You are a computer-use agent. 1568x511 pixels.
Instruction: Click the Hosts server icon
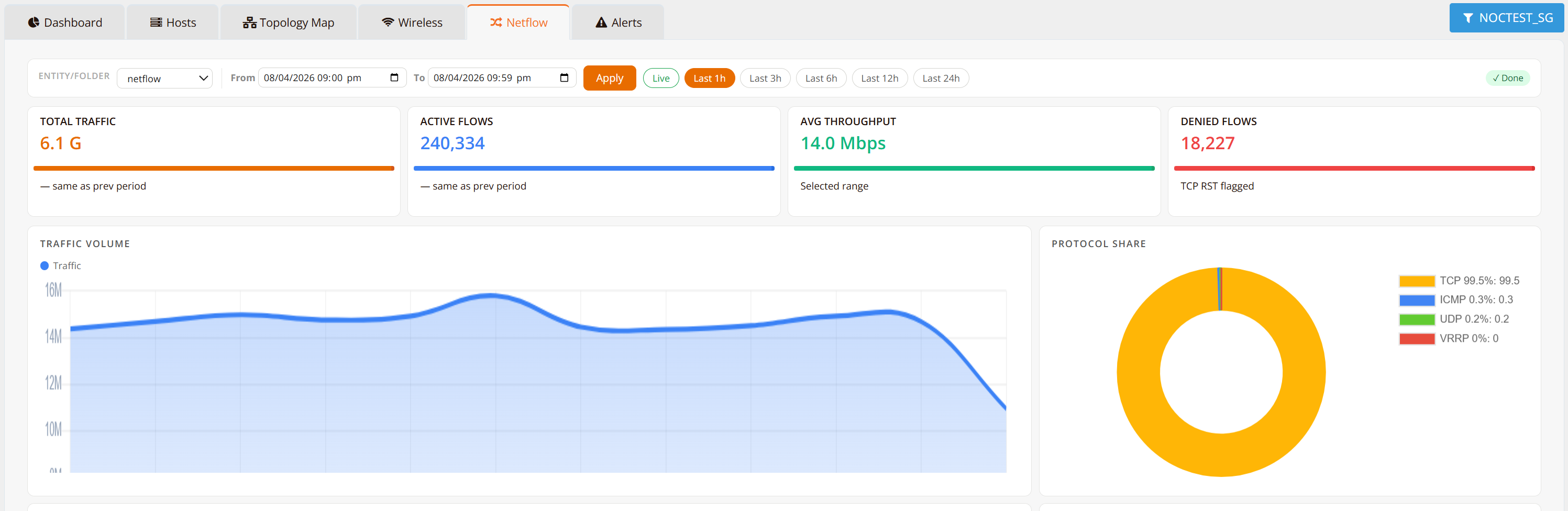click(x=156, y=23)
